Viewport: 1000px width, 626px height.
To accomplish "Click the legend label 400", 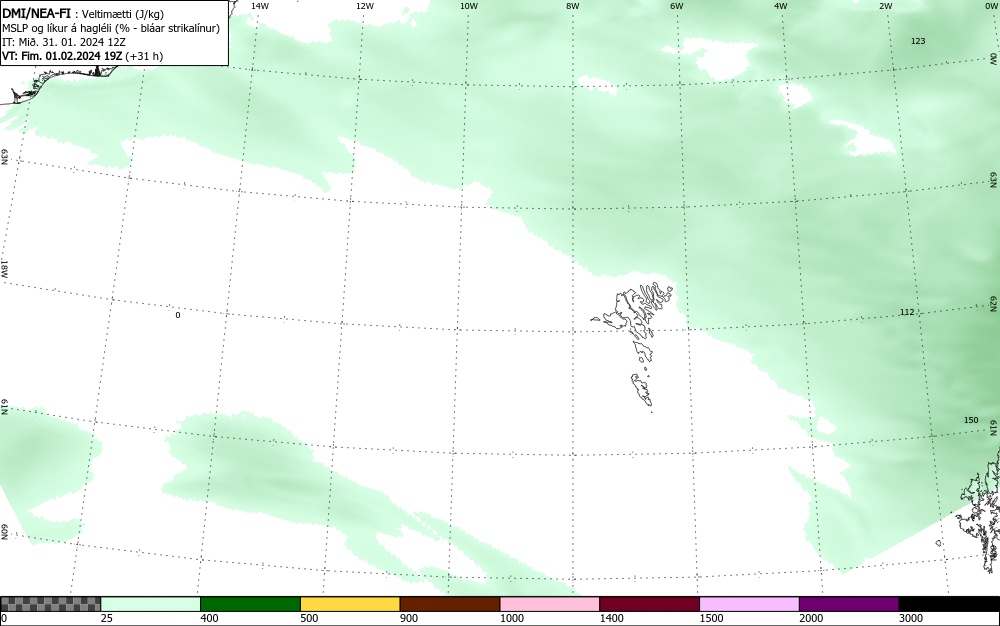I will pos(209,618).
